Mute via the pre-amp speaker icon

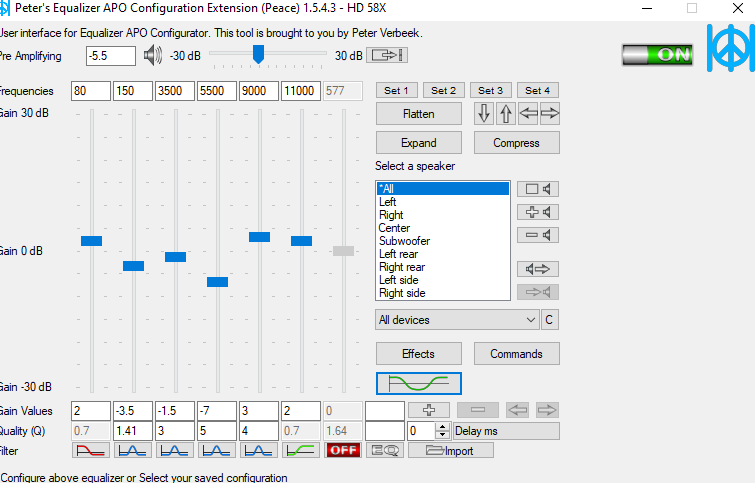(153, 55)
